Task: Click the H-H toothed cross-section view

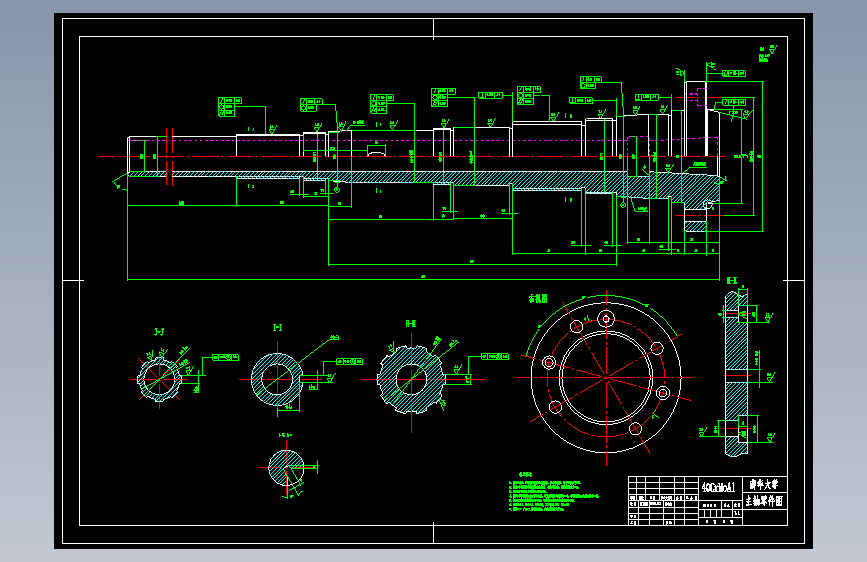Action: click(x=411, y=379)
